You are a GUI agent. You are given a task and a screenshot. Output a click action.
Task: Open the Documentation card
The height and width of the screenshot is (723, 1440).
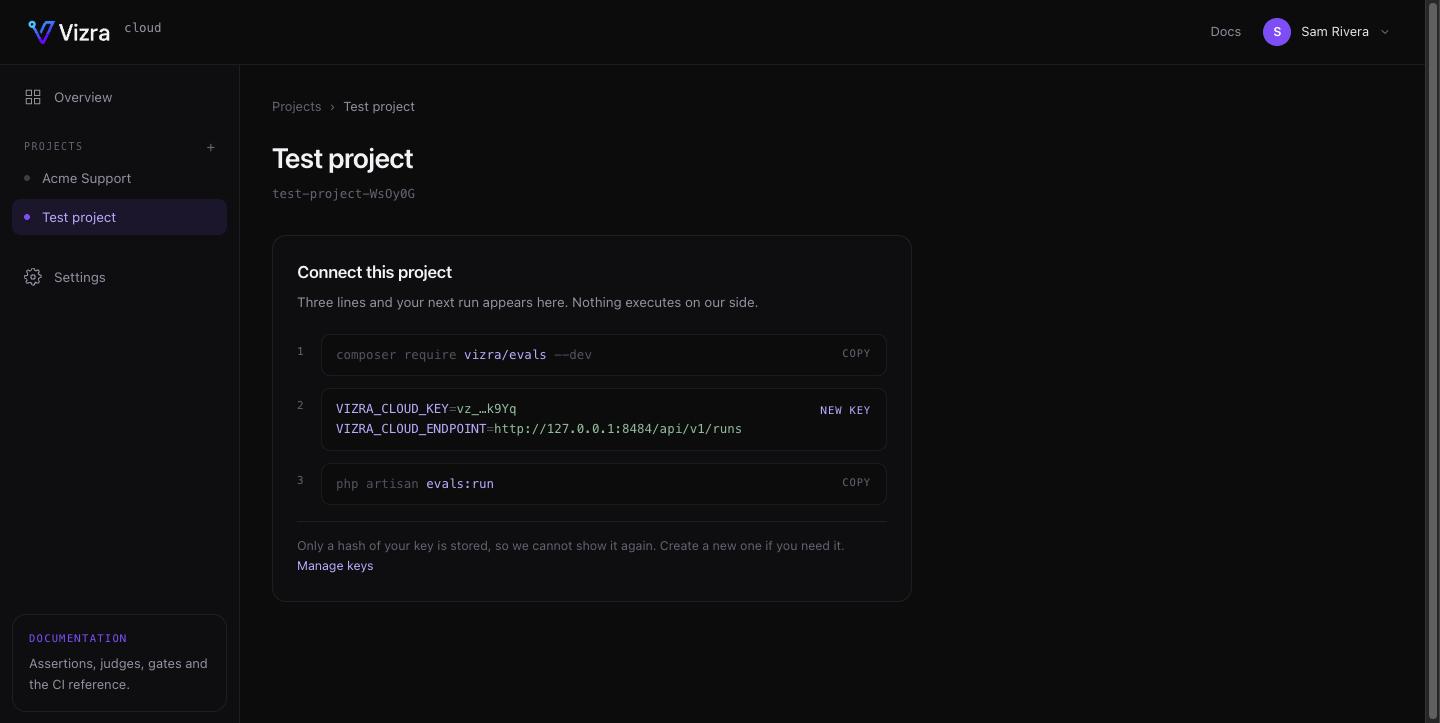pyautogui.click(x=119, y=662)
